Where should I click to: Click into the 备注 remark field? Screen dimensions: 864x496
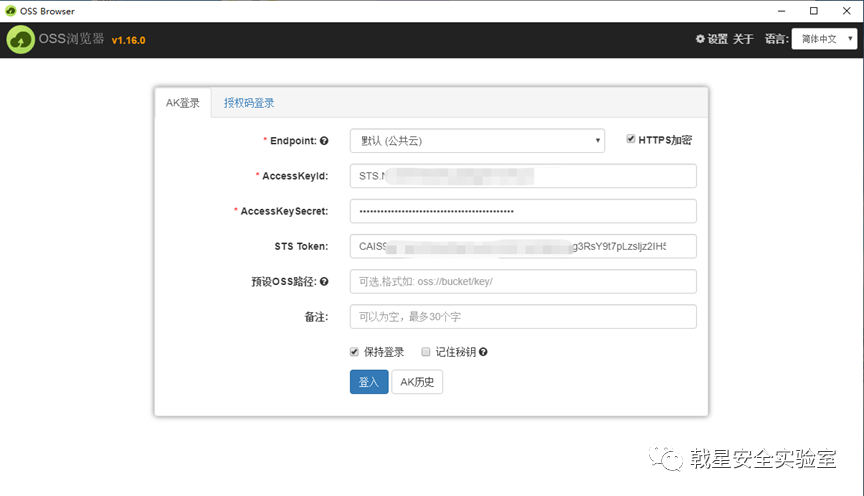[523, 317]
